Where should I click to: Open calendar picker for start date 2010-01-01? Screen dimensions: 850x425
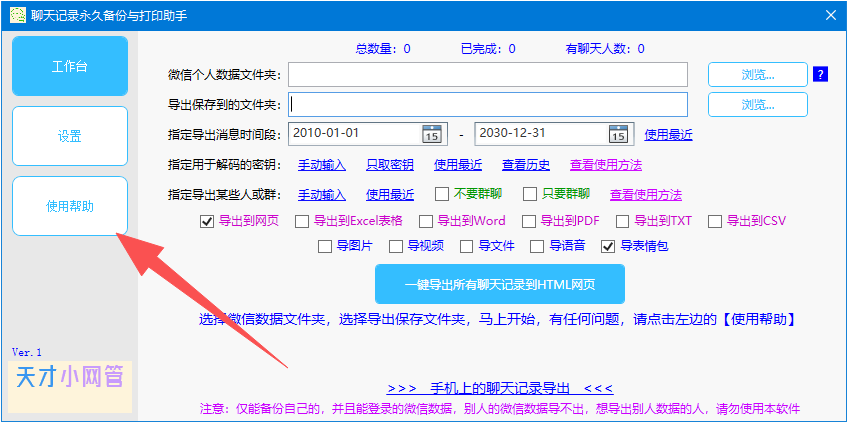point(432,134)
